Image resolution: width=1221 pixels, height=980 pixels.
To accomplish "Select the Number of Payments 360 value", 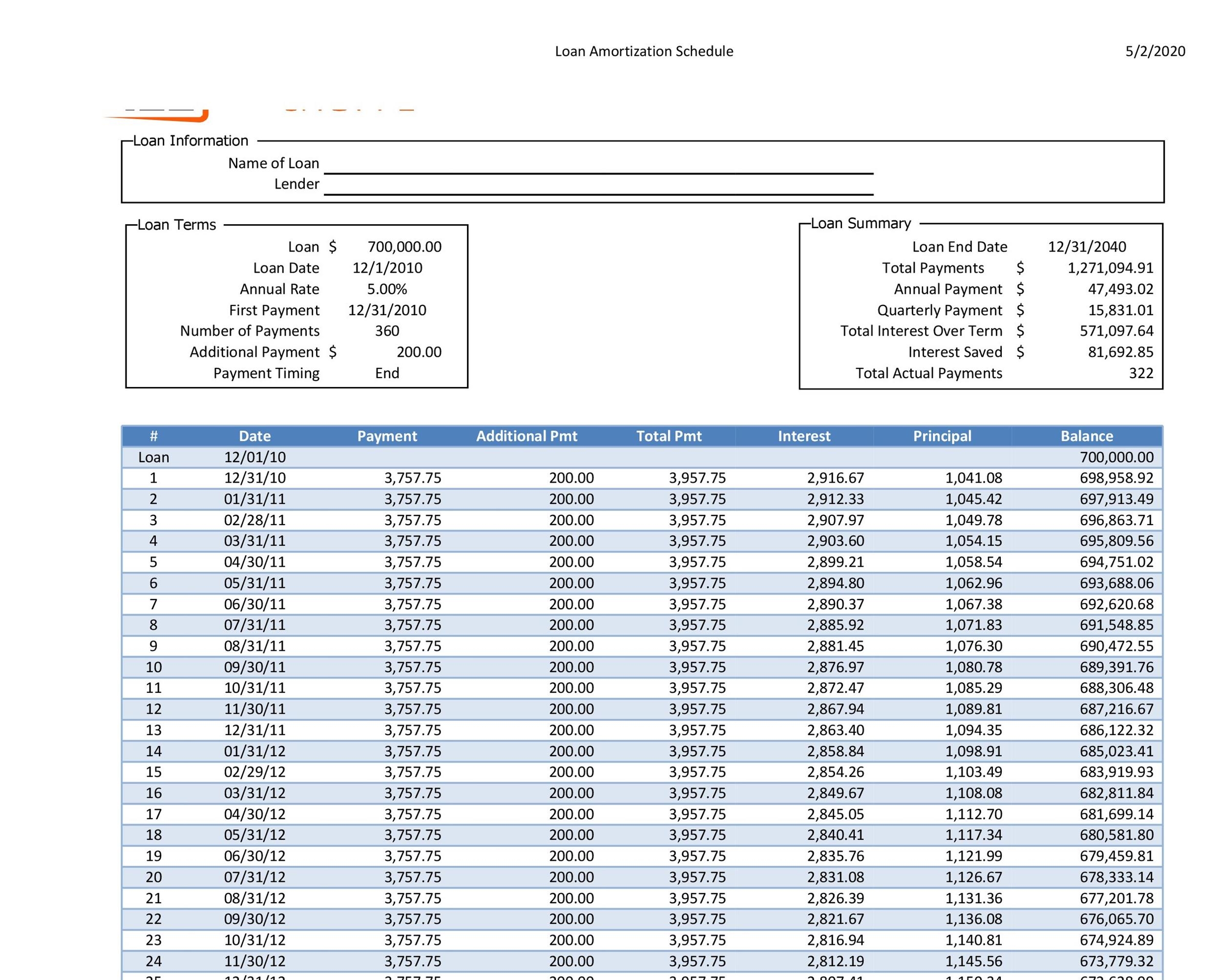I will [x=386, y=331].
